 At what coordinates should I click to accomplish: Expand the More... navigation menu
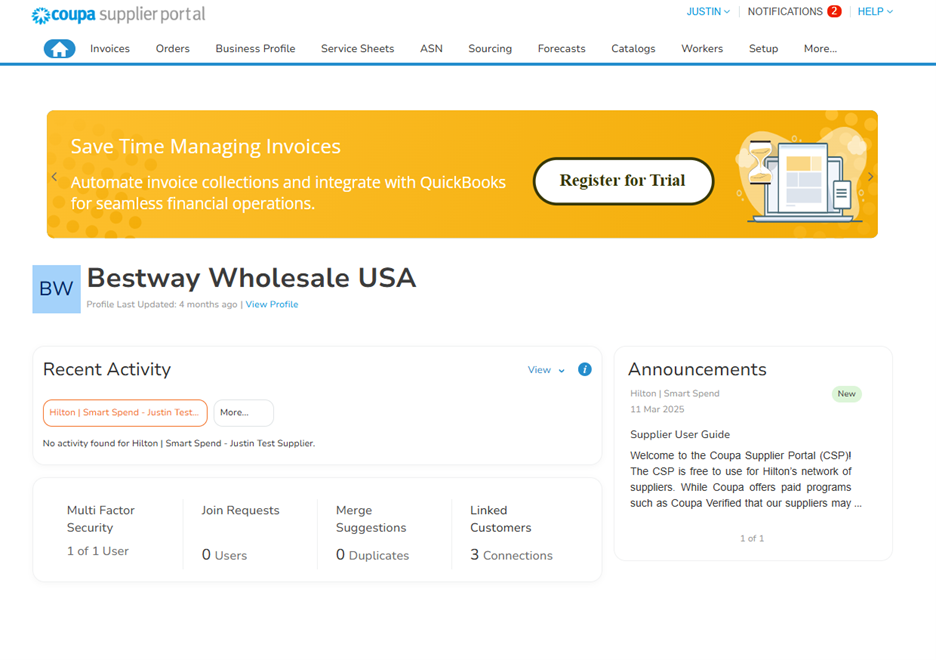point(820,48)
